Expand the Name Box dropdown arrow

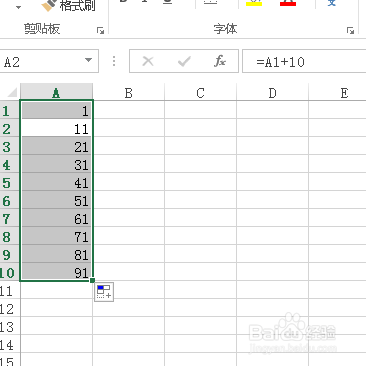click(x=88, y=61)
